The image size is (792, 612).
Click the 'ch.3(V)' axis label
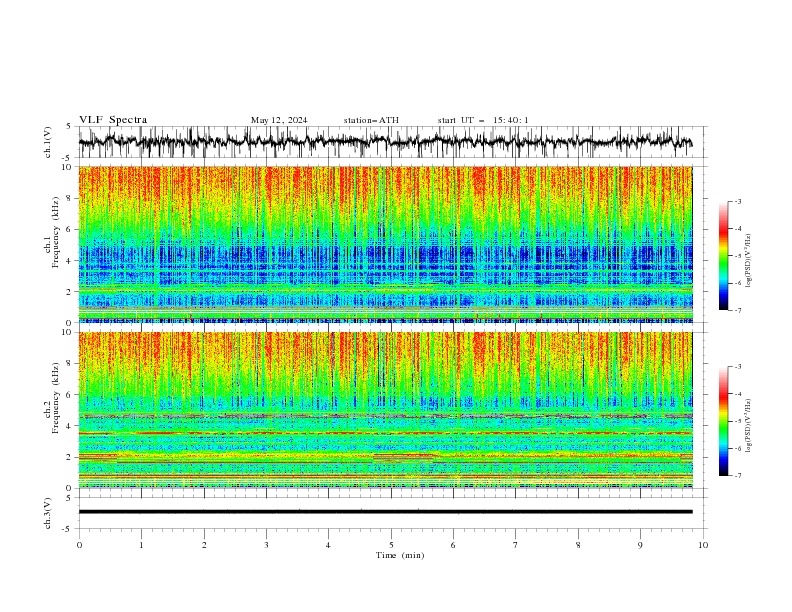pyautogui.click(x=48, y=513)
